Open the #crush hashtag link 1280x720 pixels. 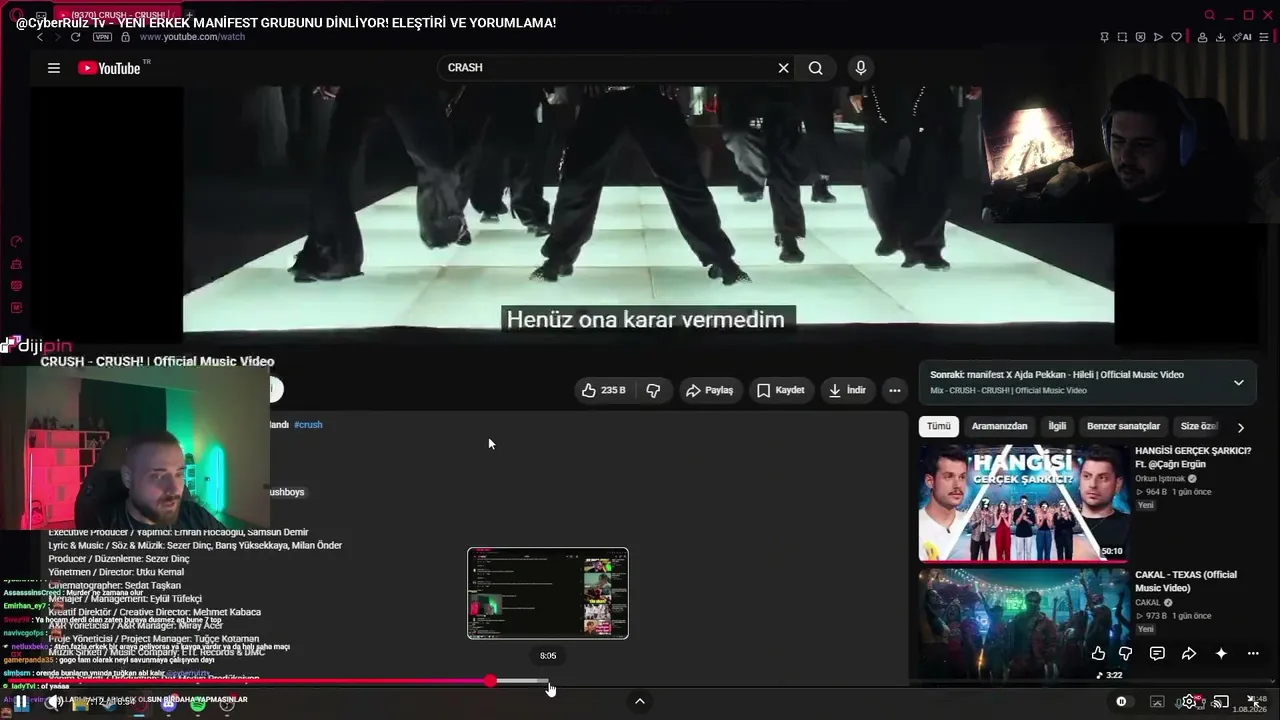(x=308, y=425)
